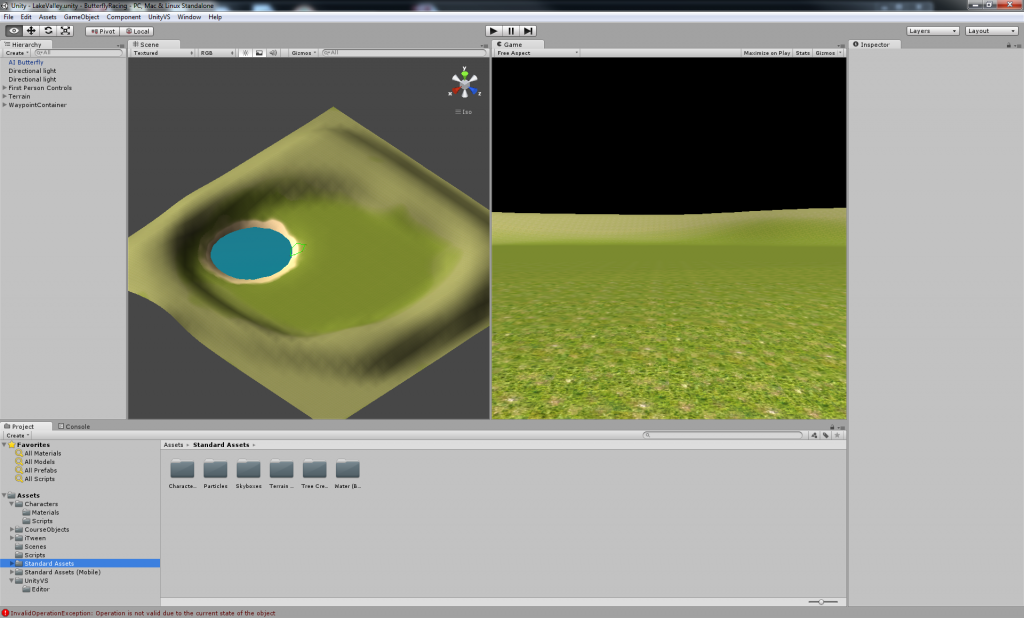The height and width of the screenshot is (618, 1024).
Task: Open the Particles folder thumbnail
Action: coord(216,469)
